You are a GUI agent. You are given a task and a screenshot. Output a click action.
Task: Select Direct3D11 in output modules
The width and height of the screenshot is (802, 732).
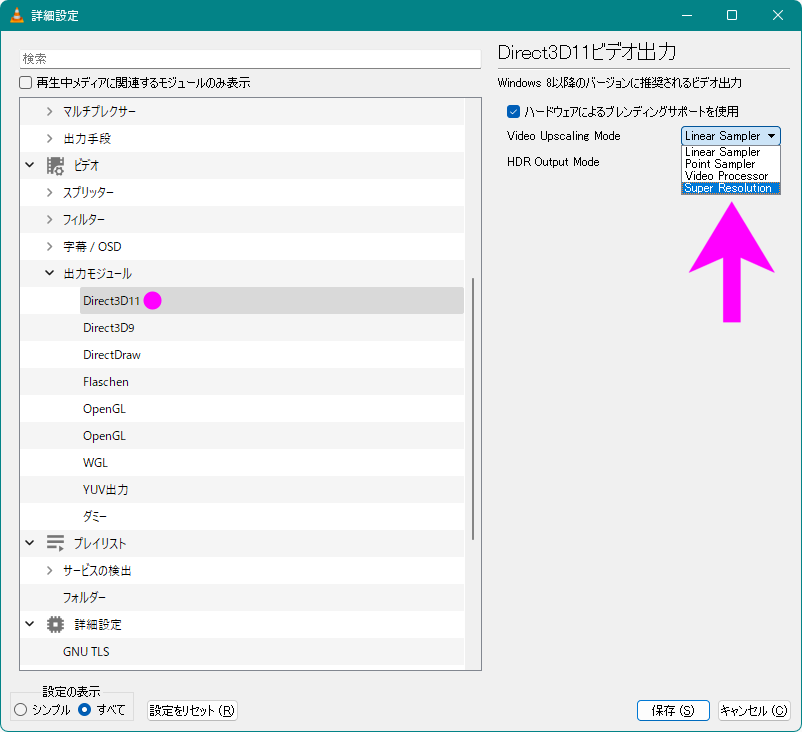[x=272, y=301]
